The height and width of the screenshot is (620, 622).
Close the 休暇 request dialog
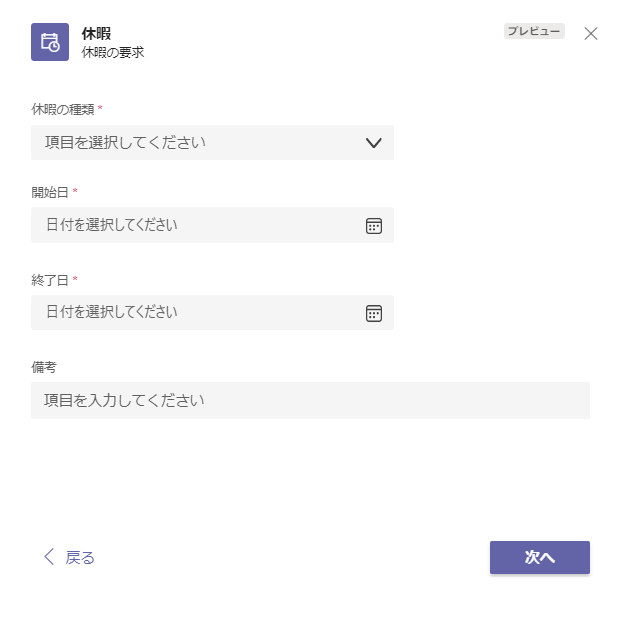pyautogui.click(x=591, y=33)
